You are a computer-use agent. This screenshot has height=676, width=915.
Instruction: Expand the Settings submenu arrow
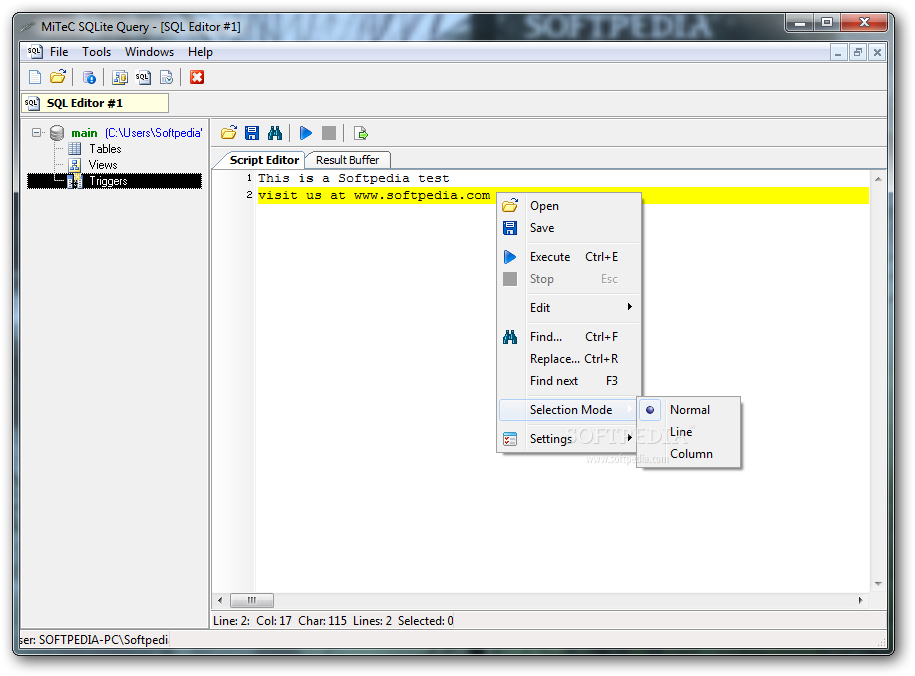(x=630, y=438)
